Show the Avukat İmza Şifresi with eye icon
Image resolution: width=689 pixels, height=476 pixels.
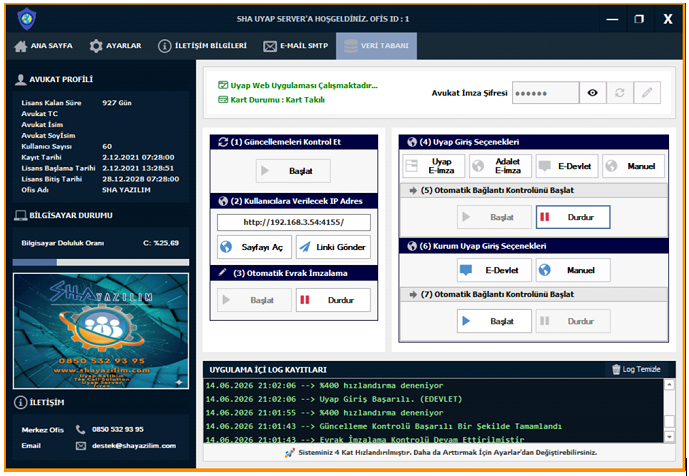[x=592, y=93]
